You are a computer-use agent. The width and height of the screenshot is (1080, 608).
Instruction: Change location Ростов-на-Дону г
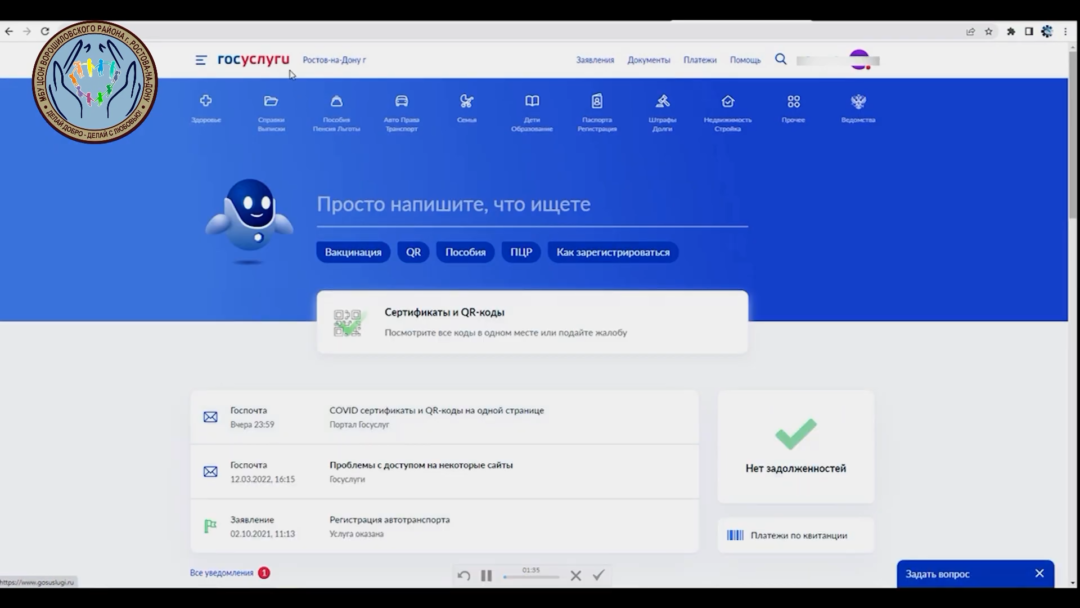[x=334, y=60]
